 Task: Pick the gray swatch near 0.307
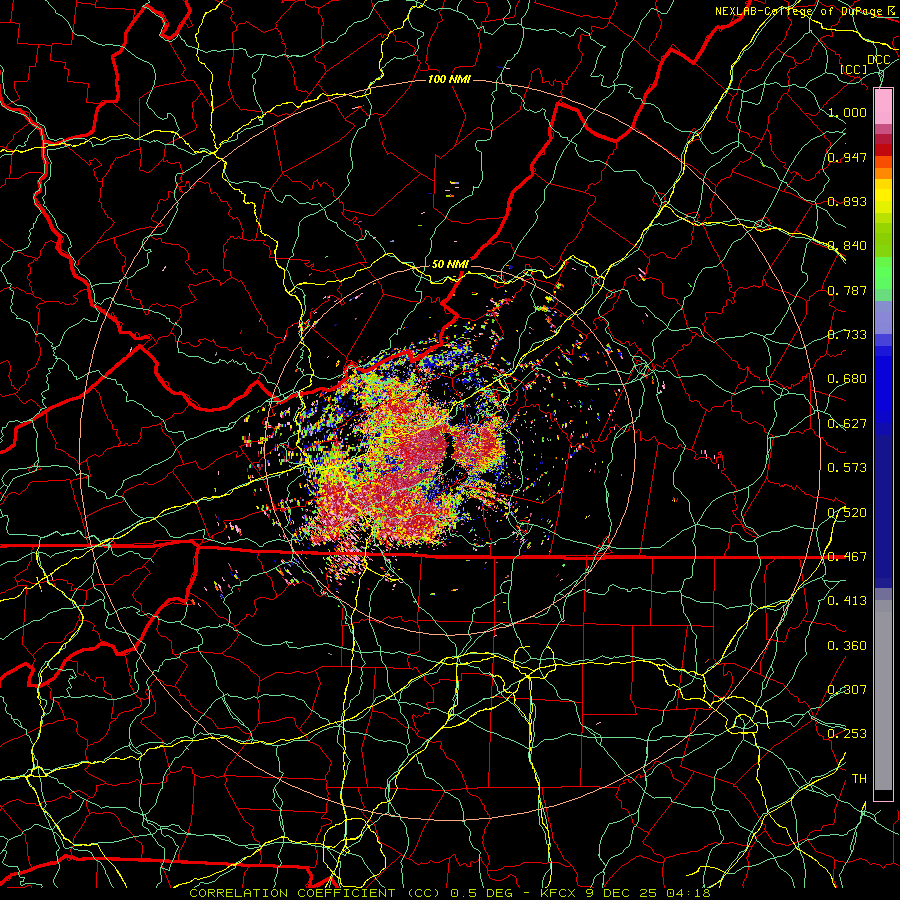[883, 695]
